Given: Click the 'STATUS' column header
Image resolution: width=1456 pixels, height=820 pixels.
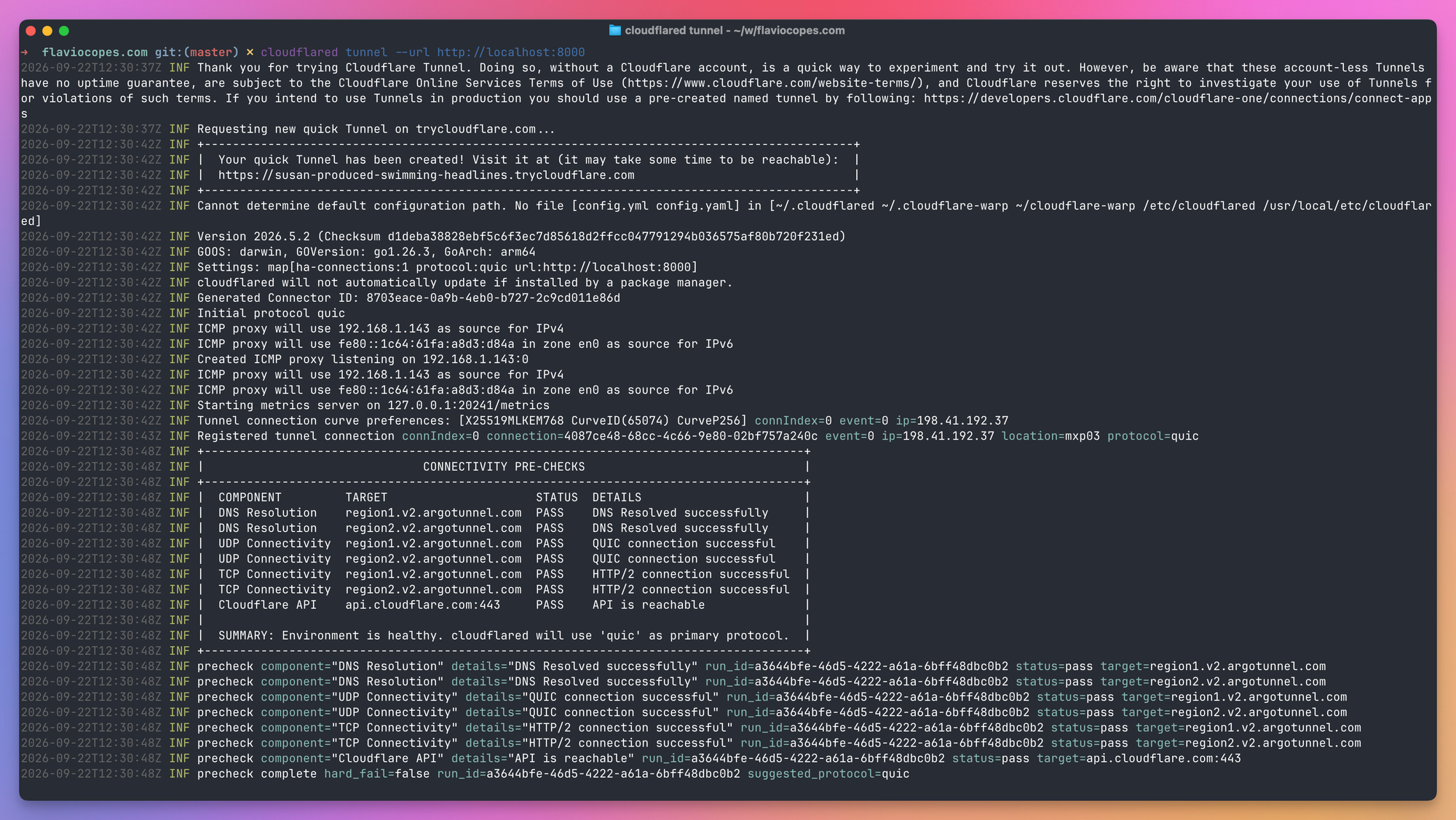Looking at the screenshot, I should (x=557, y=498).
